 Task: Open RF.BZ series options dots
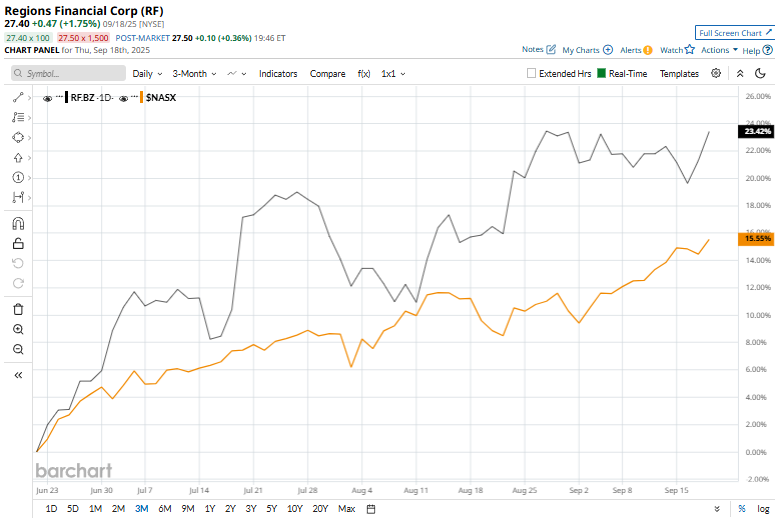pos(59,97)
